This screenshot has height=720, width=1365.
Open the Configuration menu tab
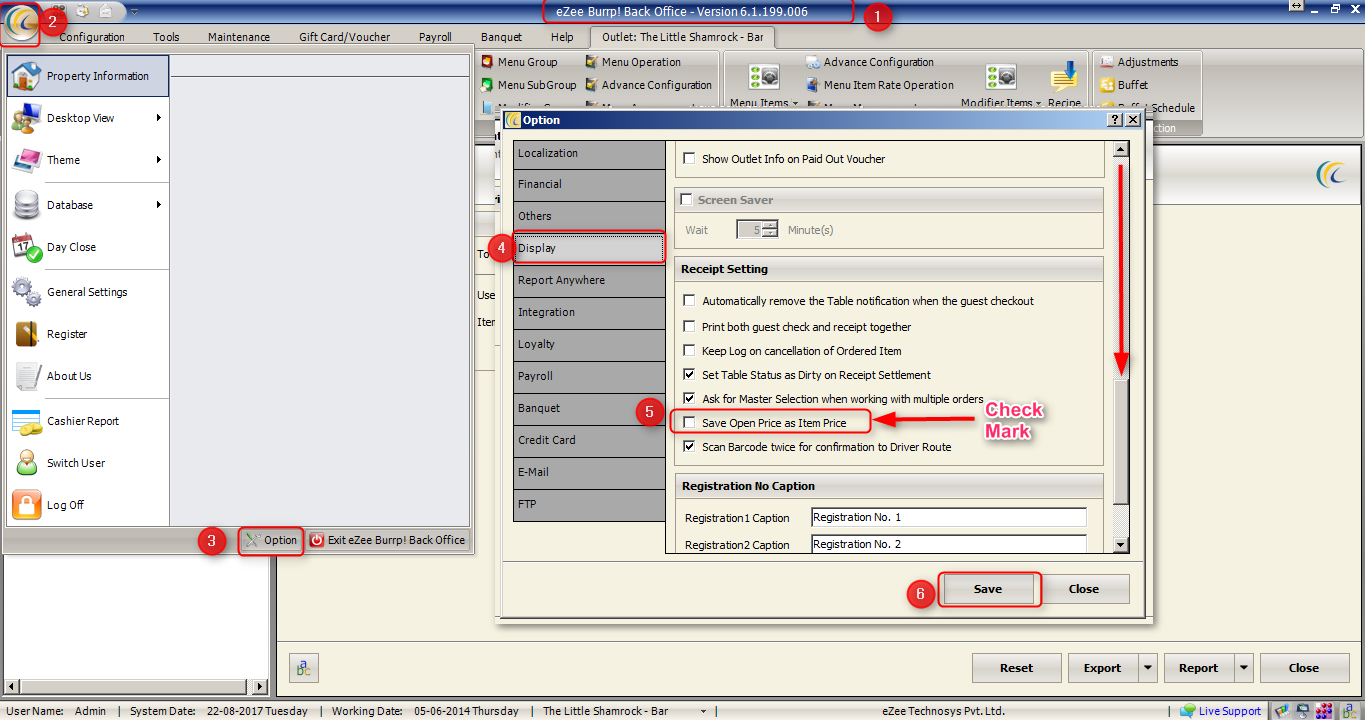pyautogui.click(x=92, y=37)
